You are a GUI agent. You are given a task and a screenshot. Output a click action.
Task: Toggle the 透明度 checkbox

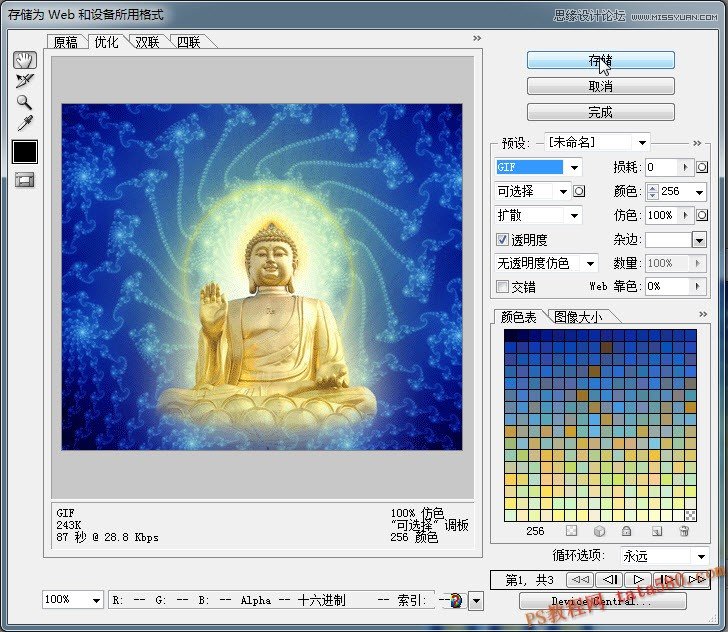502,239
